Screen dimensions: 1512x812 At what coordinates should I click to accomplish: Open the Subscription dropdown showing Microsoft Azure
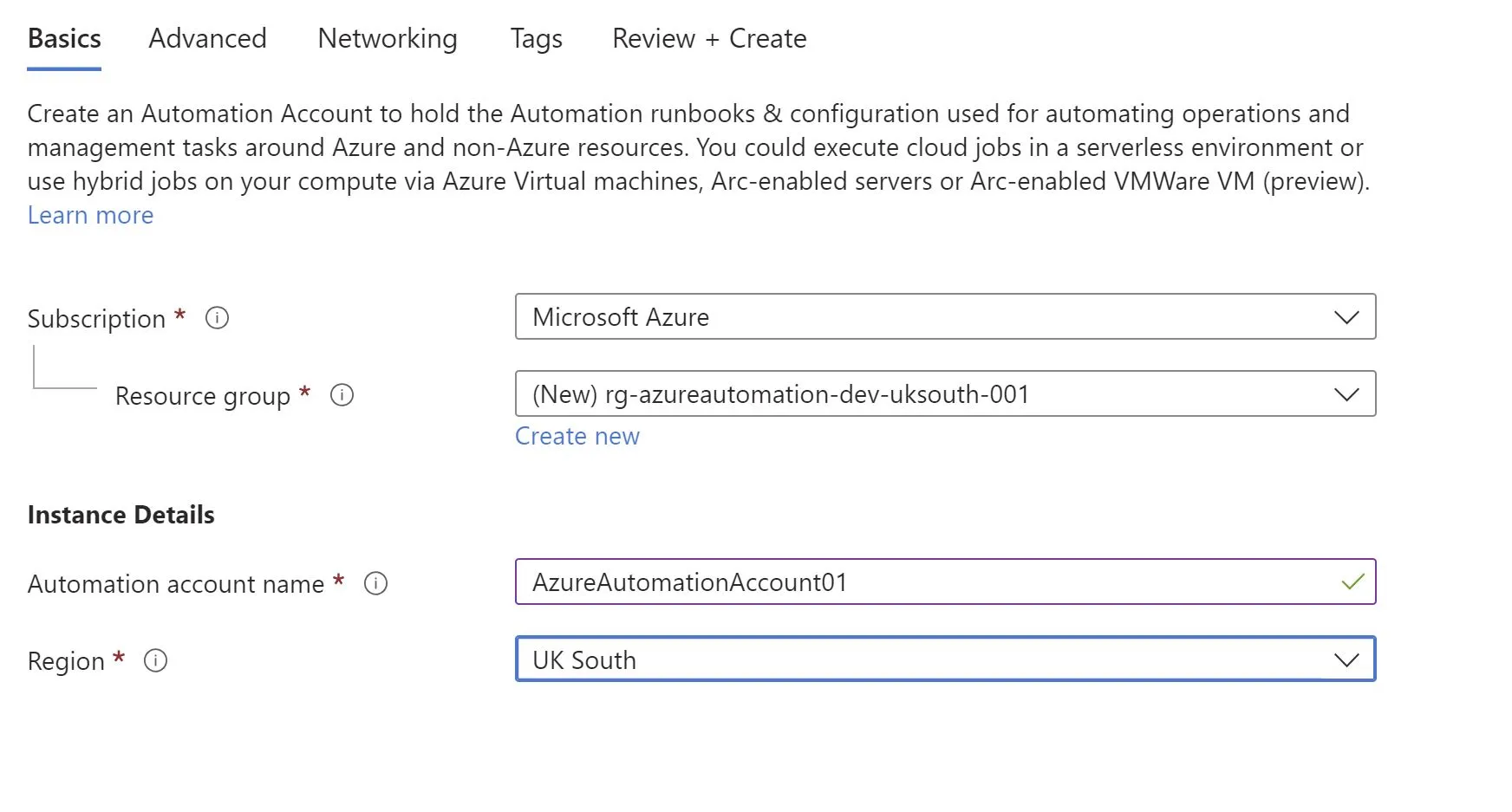(x=945, y=317)
